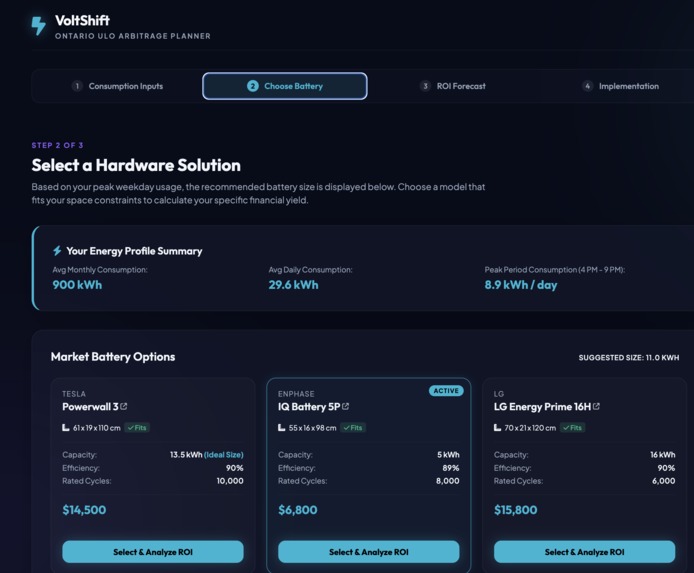The width and height of the screenshot is (694, 573).
Task: Click the Fits badge on the LG card
Action: click(x=573, y=427)
